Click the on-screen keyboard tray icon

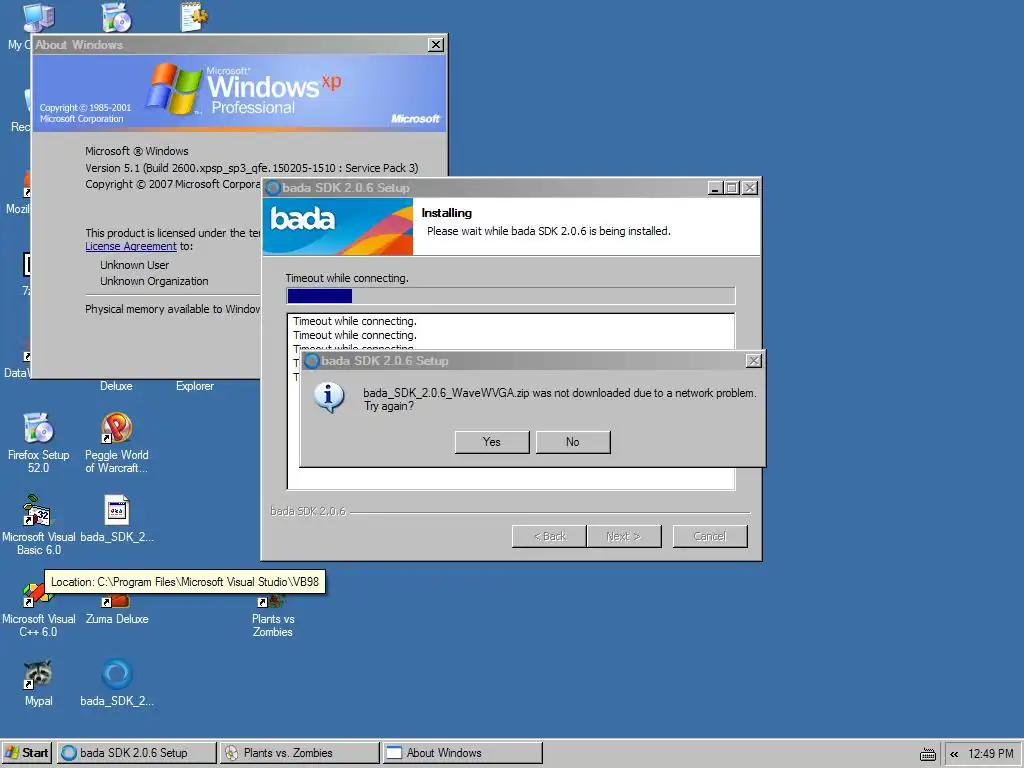(x=927, y=754)
